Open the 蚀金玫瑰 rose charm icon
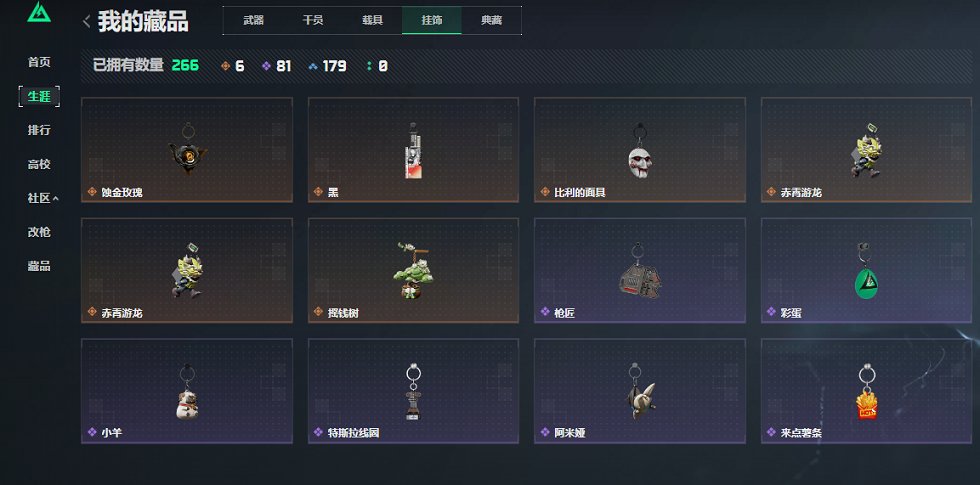 pos(187,149)
